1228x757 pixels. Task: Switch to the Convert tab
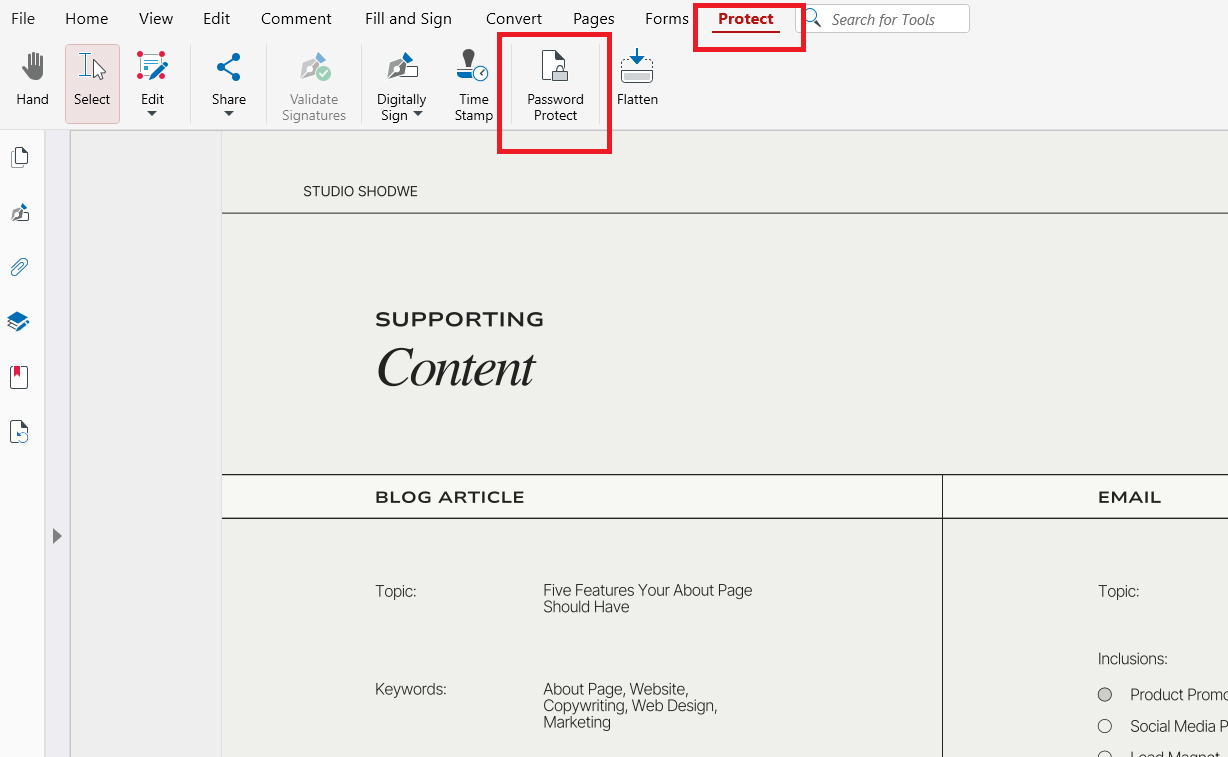(x=514, y=19)
